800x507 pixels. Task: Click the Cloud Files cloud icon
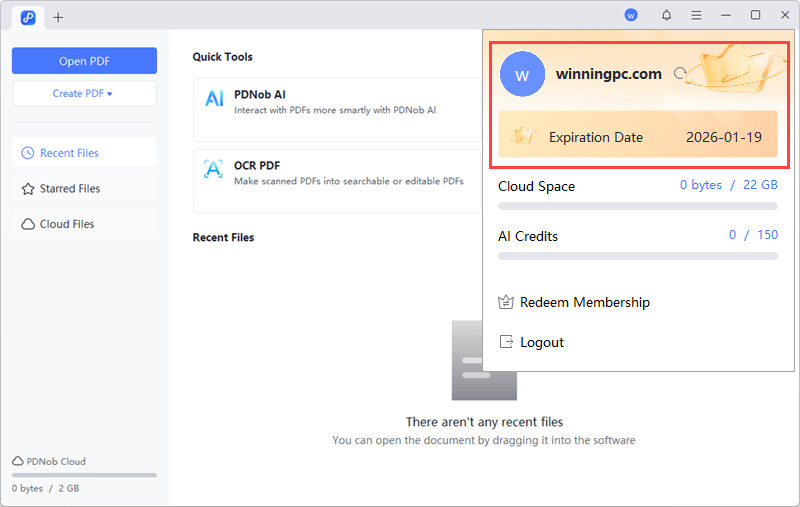28,224
